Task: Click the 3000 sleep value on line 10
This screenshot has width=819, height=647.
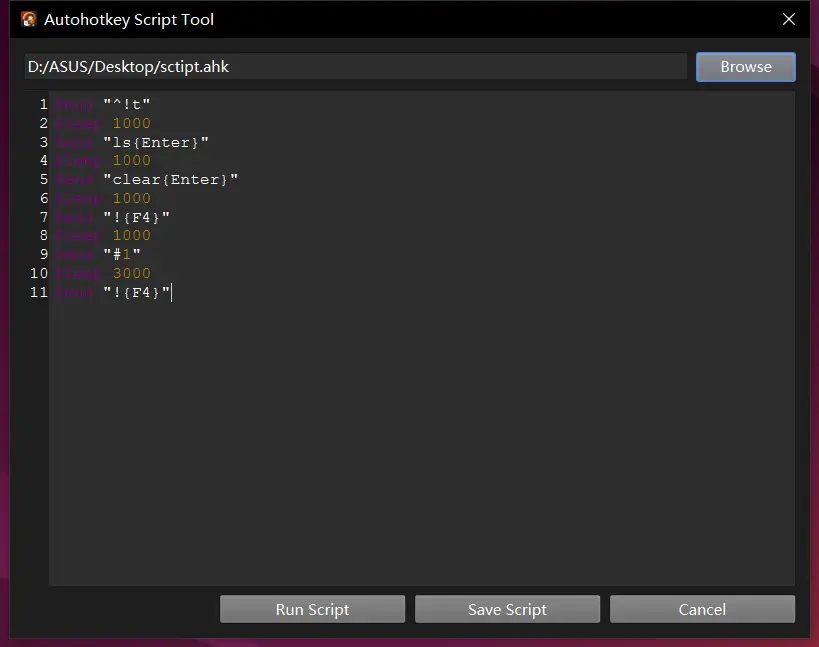Action: [x=131, y=273]
